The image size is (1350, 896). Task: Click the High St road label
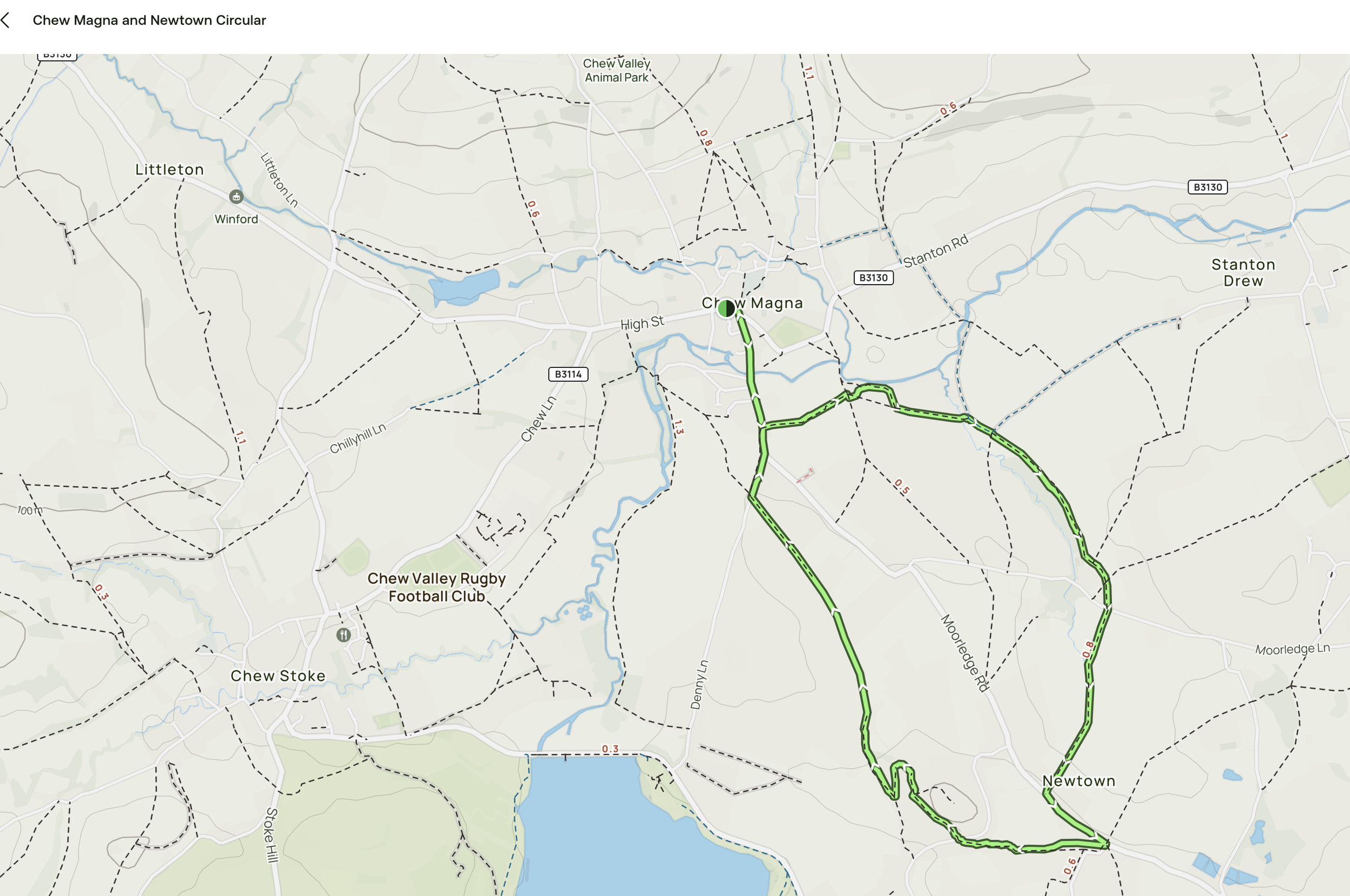tap(642, 323)
